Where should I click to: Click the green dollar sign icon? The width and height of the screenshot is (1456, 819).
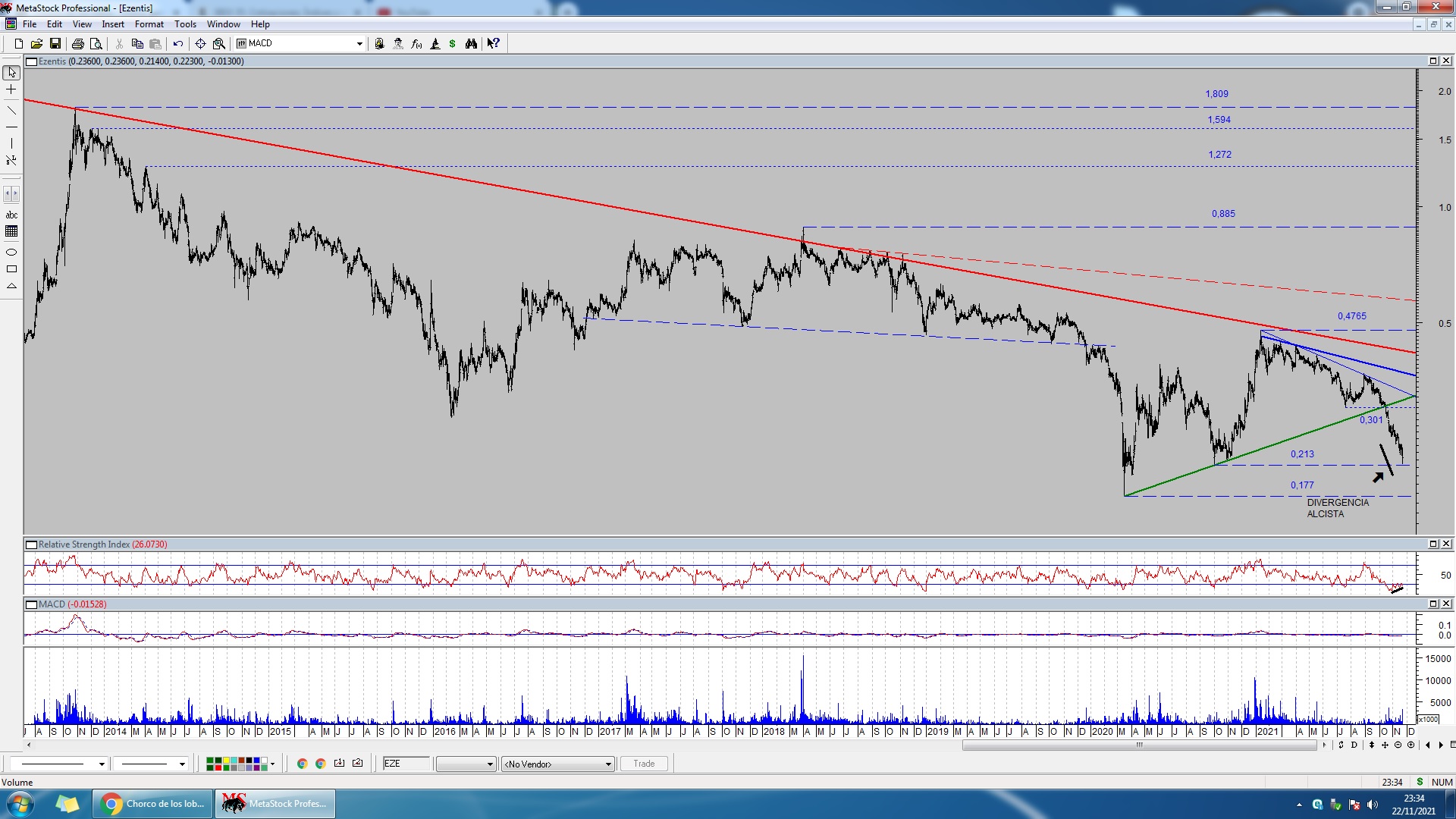pyautogui.click(x=453, y=44)
